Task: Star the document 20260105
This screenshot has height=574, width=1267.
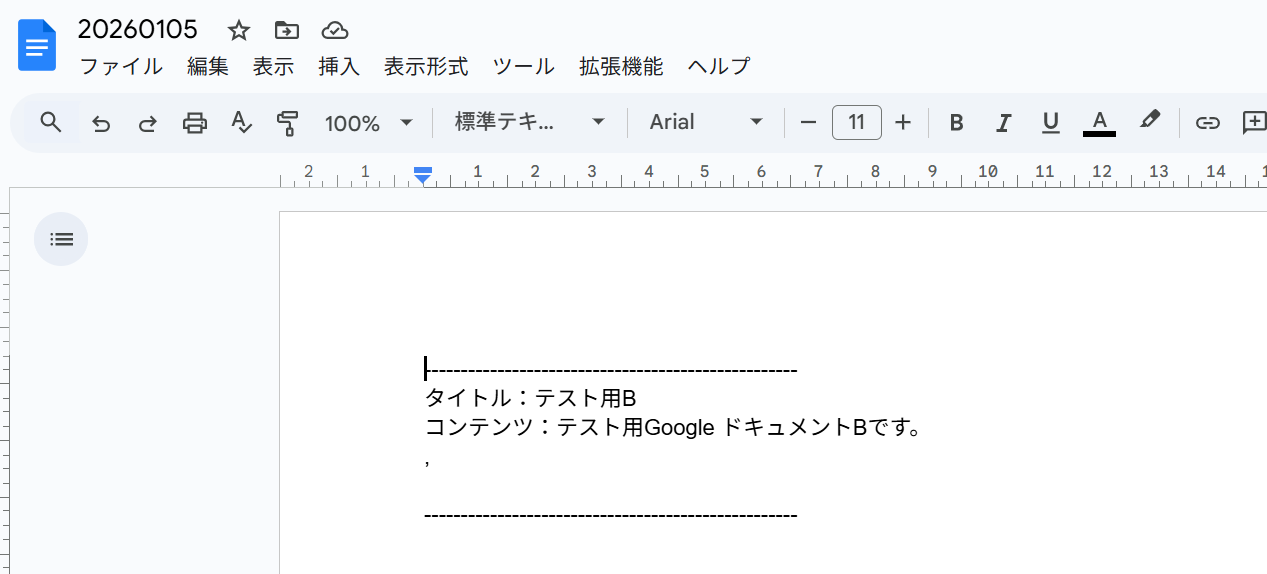Action: click(x=238, y=30)
